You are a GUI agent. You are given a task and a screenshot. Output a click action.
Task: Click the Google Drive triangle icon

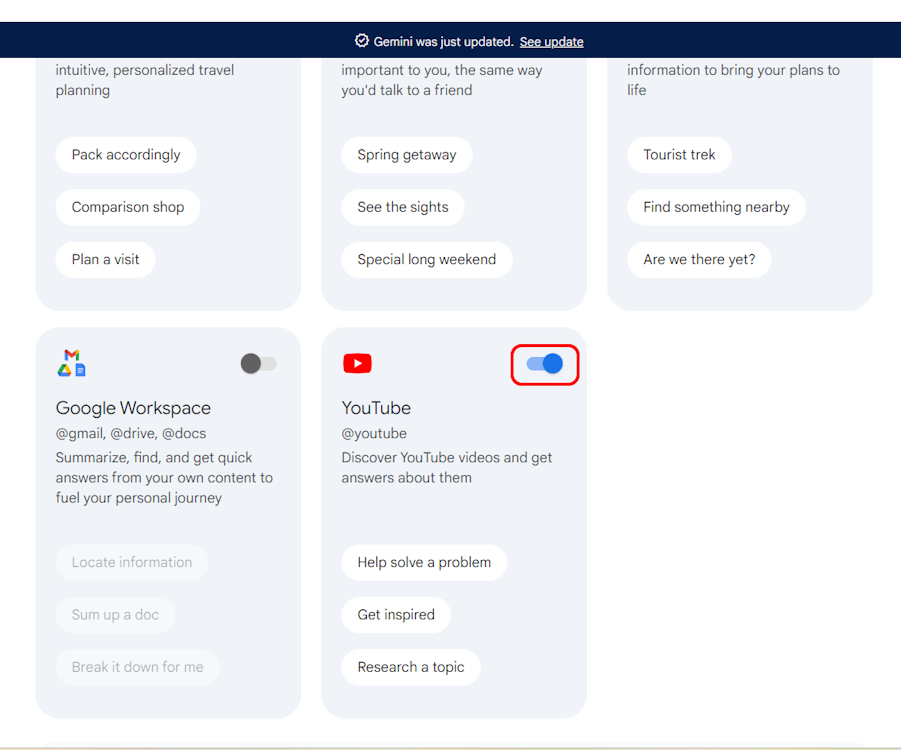coord(65,370)
